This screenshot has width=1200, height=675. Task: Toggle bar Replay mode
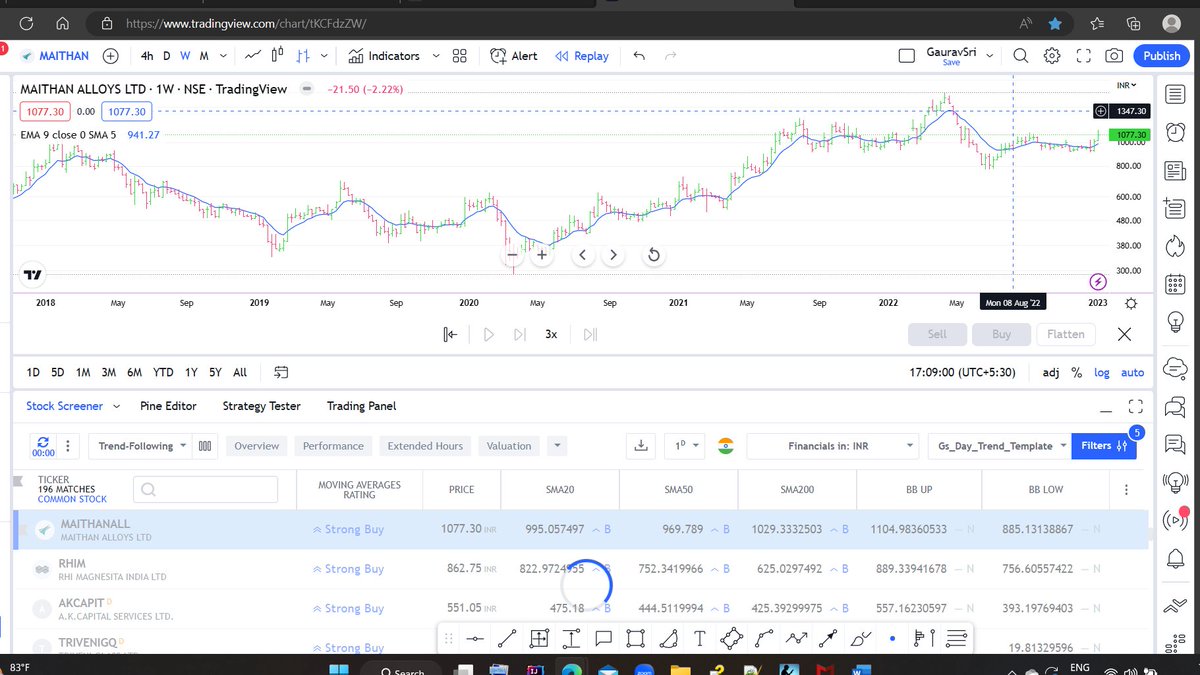pos(582,56)
